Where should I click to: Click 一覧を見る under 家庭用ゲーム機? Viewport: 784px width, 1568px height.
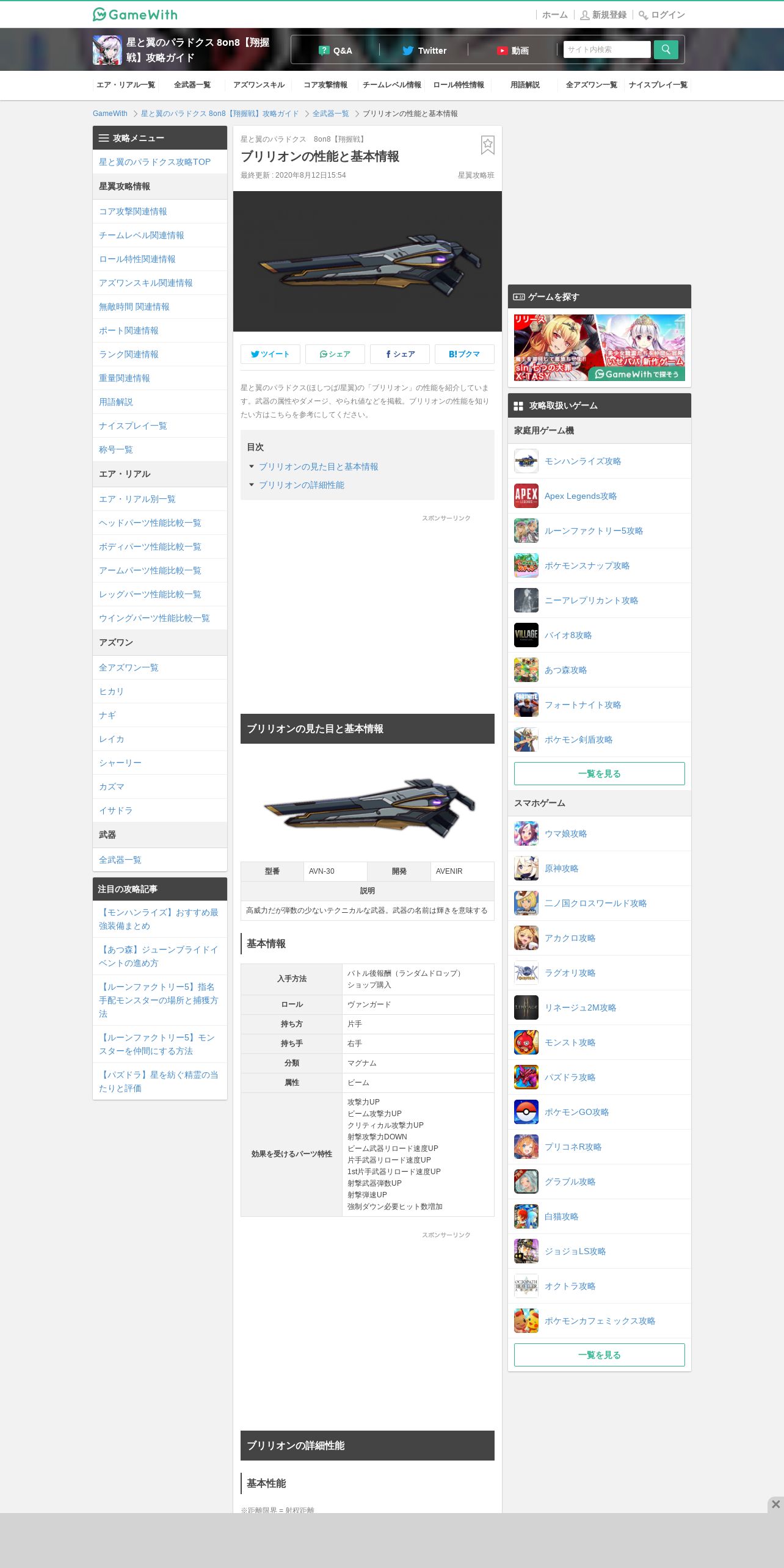(x=600, y=774)
